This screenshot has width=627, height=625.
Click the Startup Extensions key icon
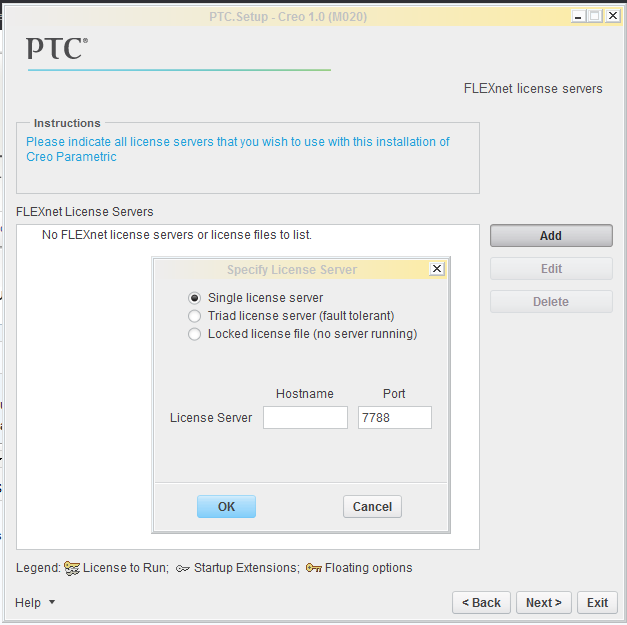(183, 569)
